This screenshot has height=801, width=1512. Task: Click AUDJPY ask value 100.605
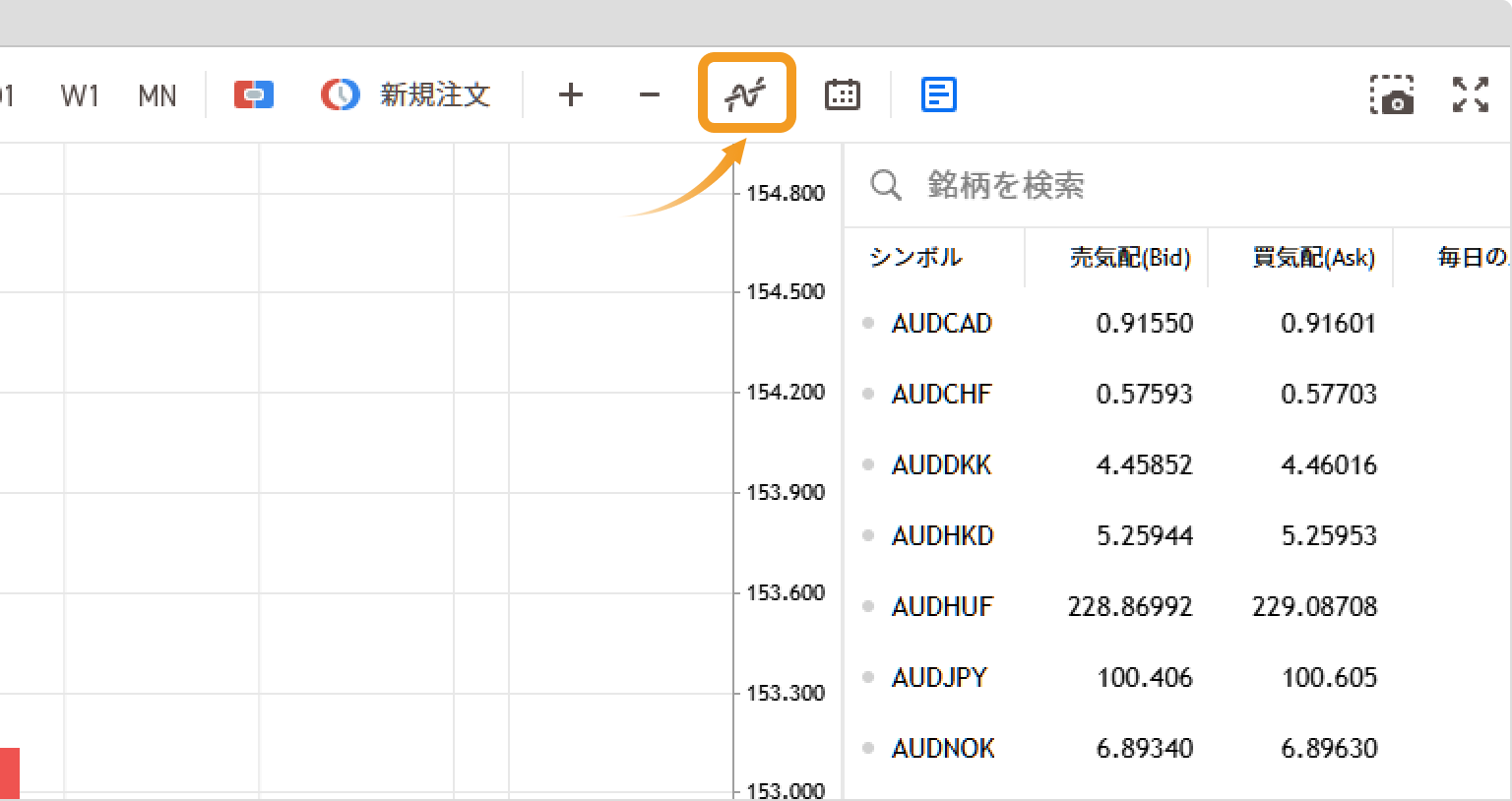(x=1329, y=677)
